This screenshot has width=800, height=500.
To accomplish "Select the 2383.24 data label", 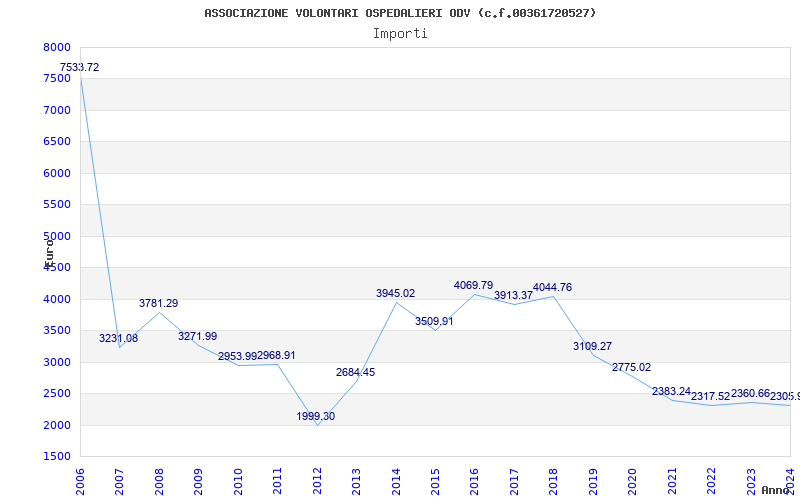I will 671,392.
